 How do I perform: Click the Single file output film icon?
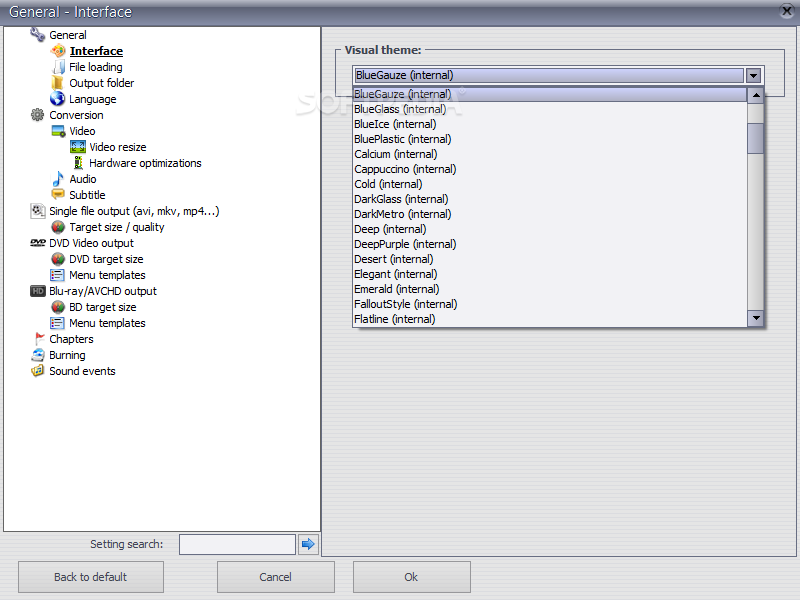38,211
